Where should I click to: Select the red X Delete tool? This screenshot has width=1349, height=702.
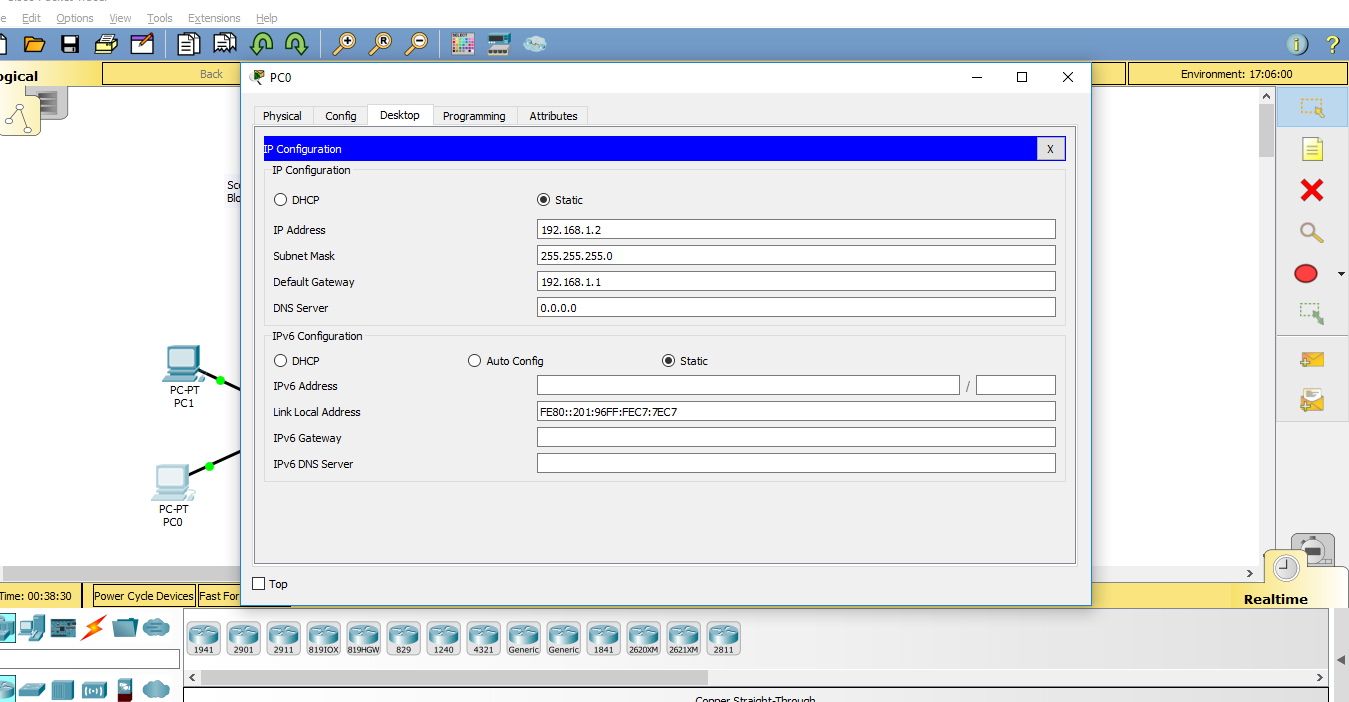tap(1312, 190)
